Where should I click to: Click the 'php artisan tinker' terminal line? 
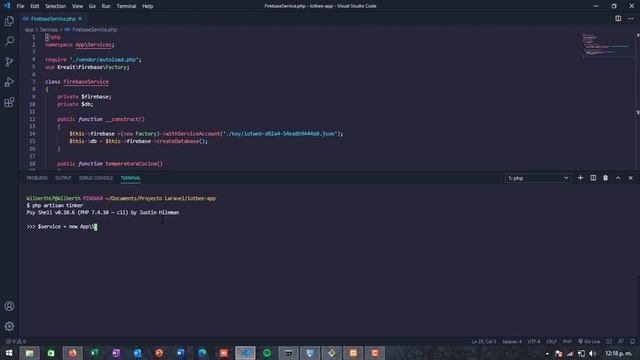click(55, 205)
